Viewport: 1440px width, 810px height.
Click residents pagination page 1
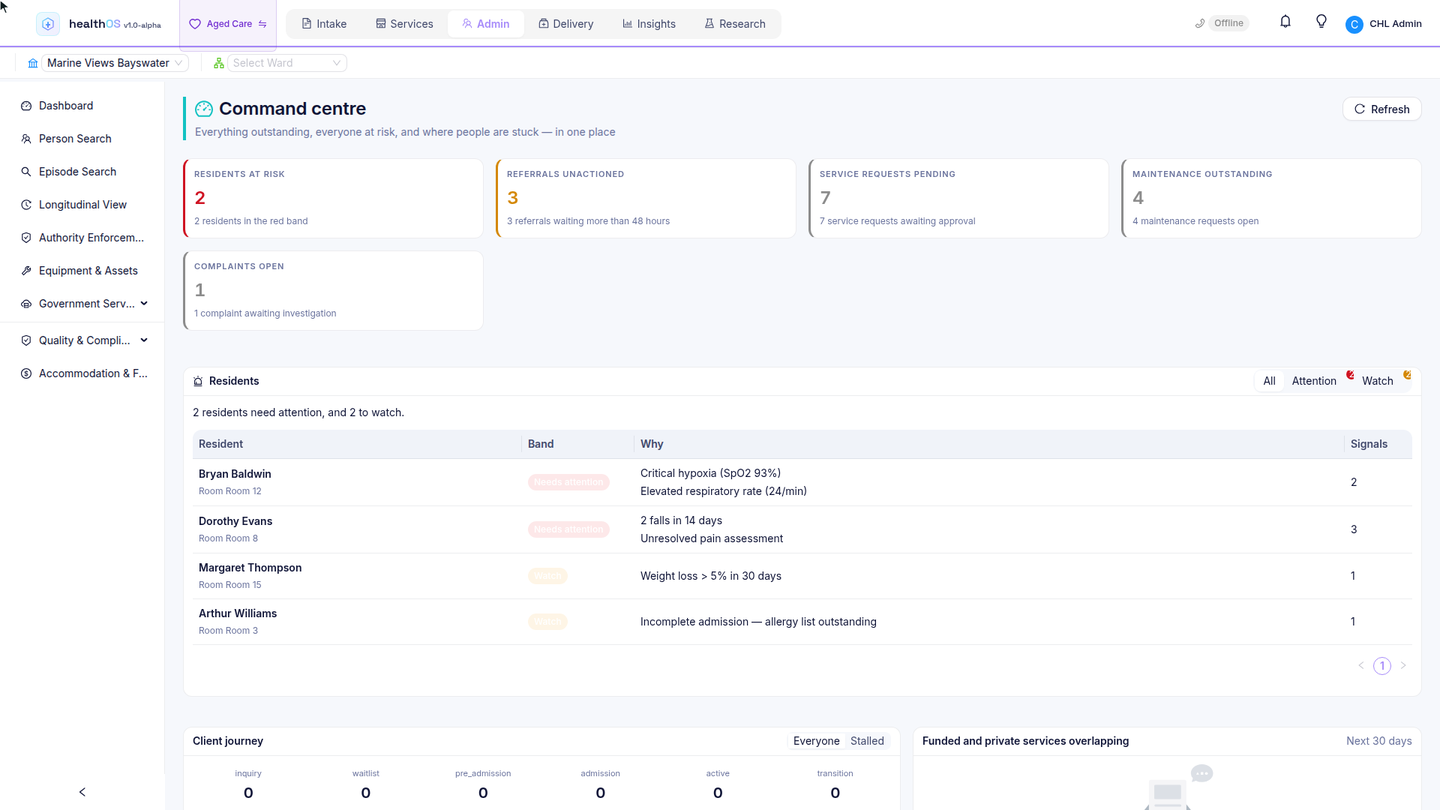pos(1382,666)
